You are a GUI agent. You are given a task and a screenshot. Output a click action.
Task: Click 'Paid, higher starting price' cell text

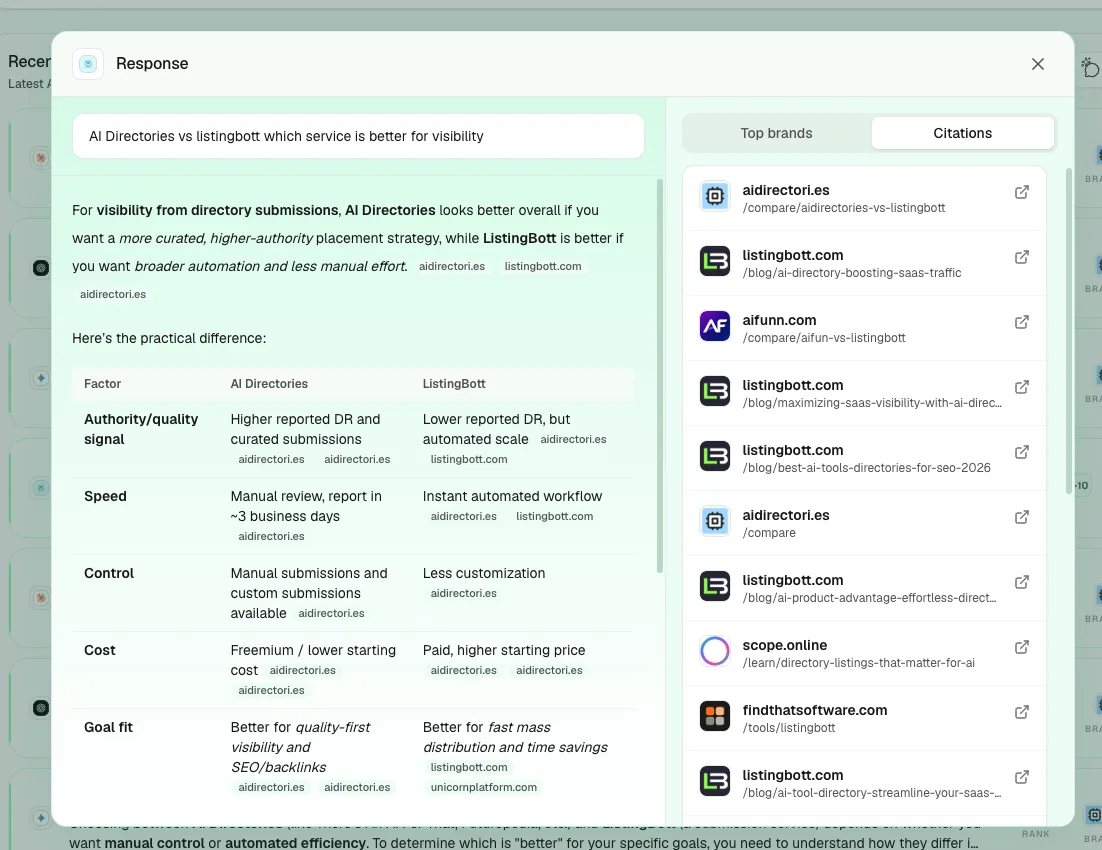[504, 650]
